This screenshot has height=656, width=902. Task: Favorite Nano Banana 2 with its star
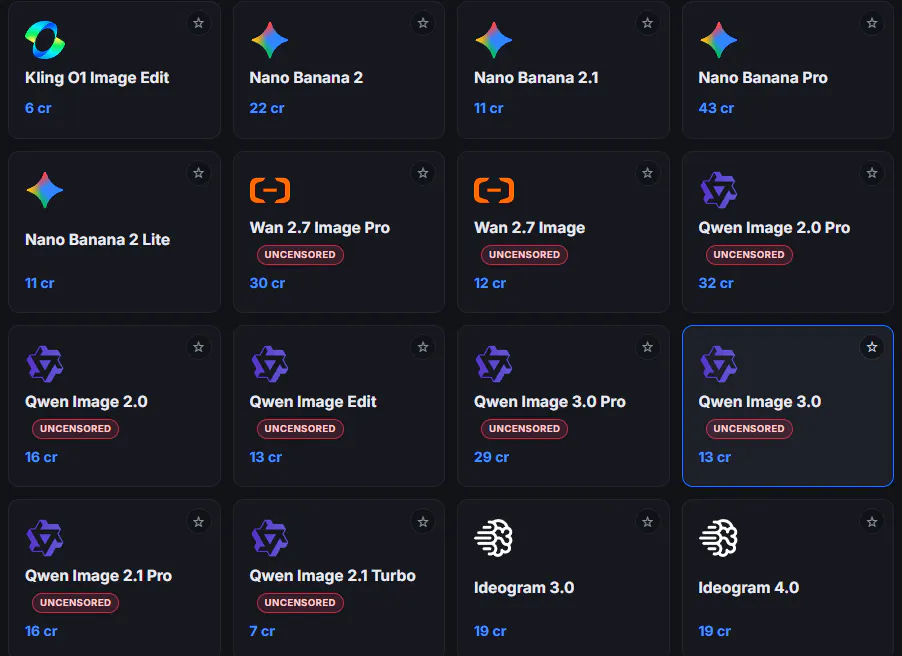(x=423, y=23)
